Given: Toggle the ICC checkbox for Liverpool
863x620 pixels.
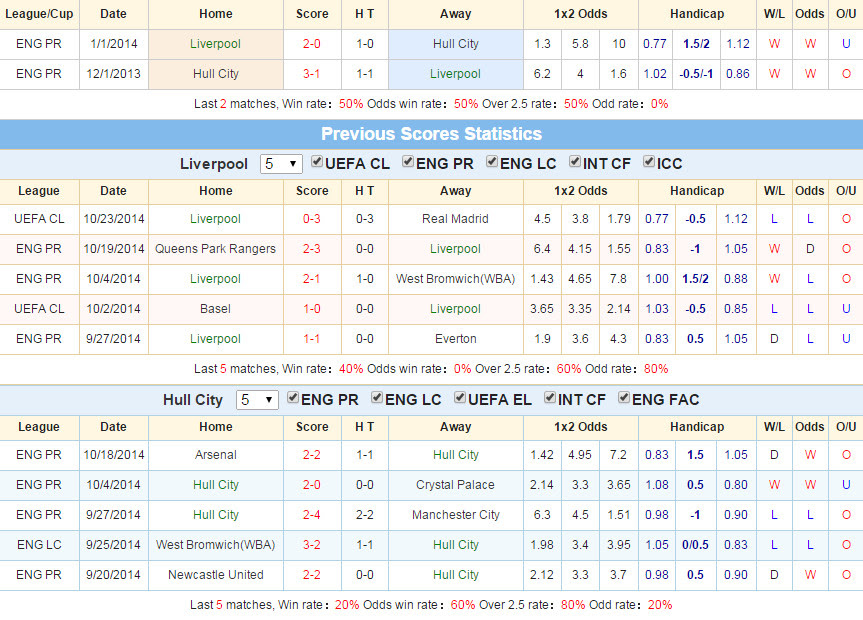Looking at the screenshot, I should tap(649, 162).
